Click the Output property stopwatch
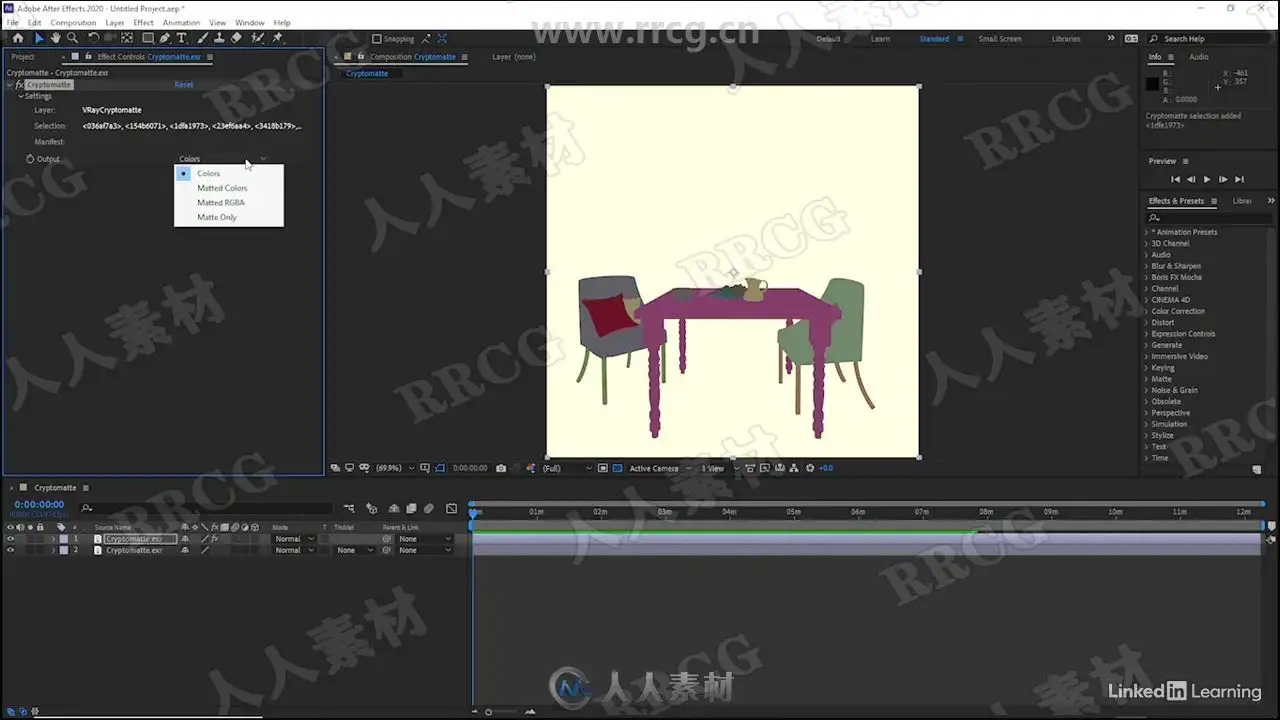 point(30,159)
